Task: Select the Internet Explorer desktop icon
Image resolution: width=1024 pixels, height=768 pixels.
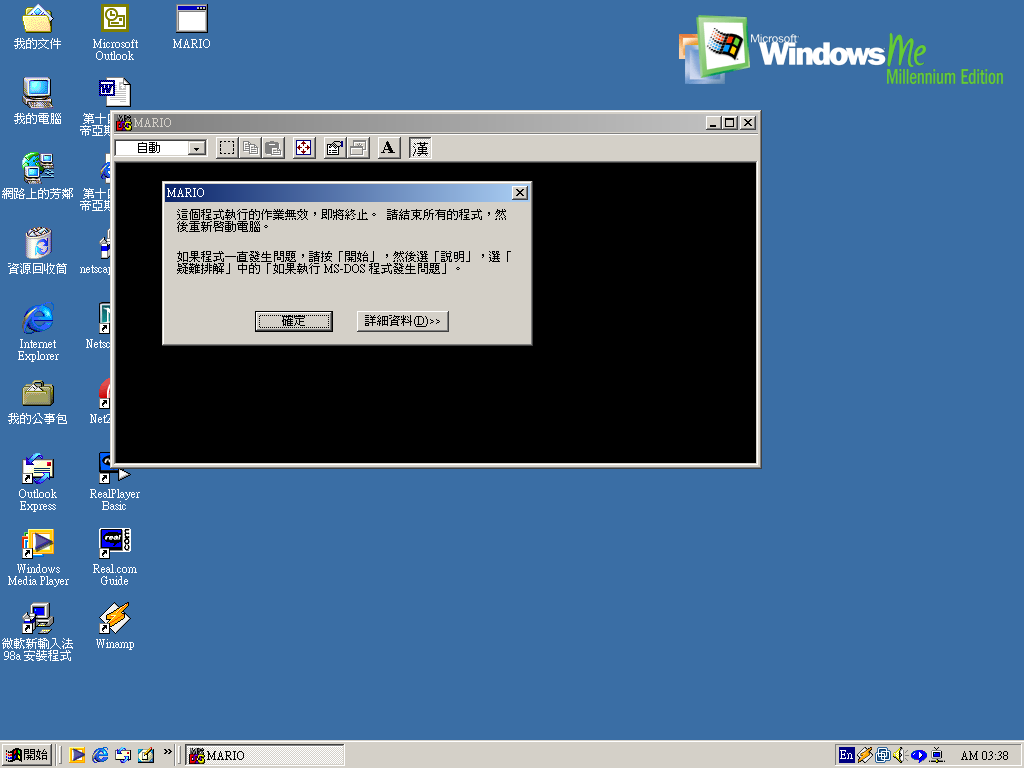Action: tap(38, 332)
